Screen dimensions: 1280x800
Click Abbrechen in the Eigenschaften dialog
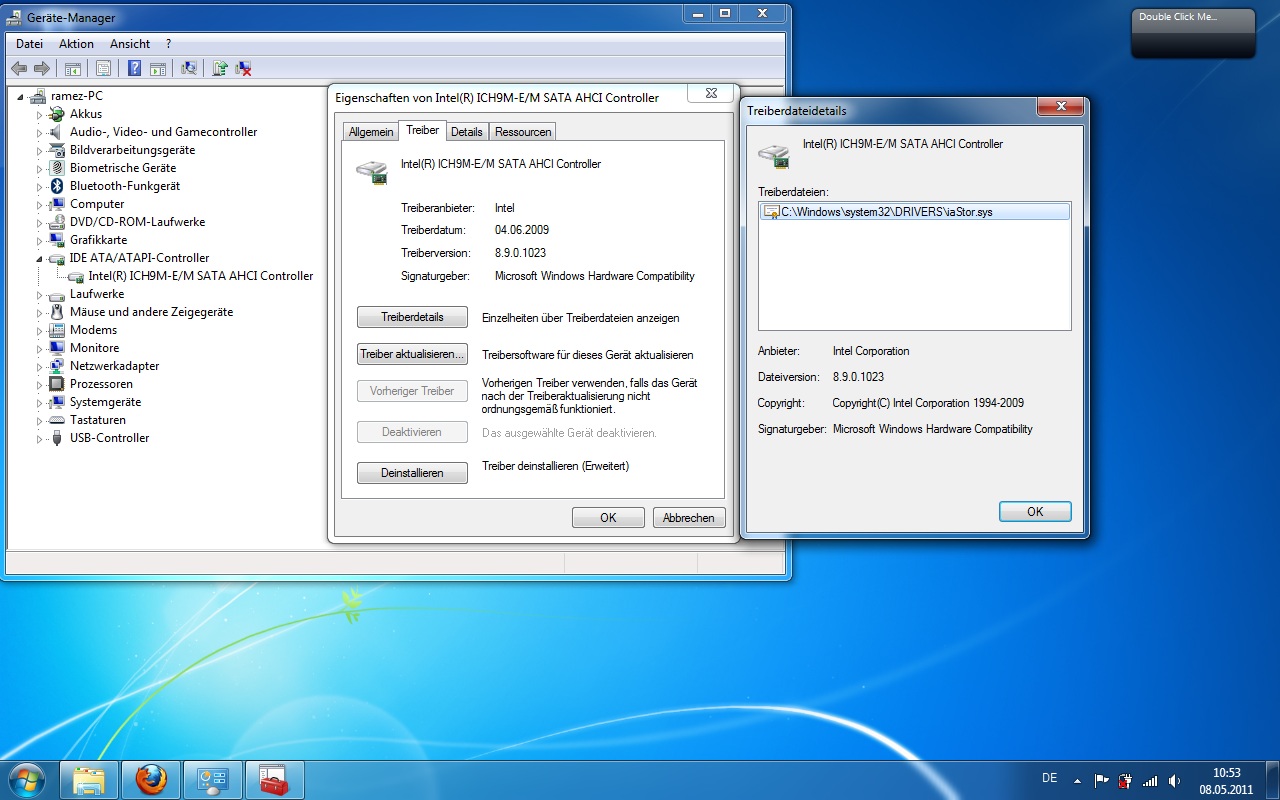689,518
